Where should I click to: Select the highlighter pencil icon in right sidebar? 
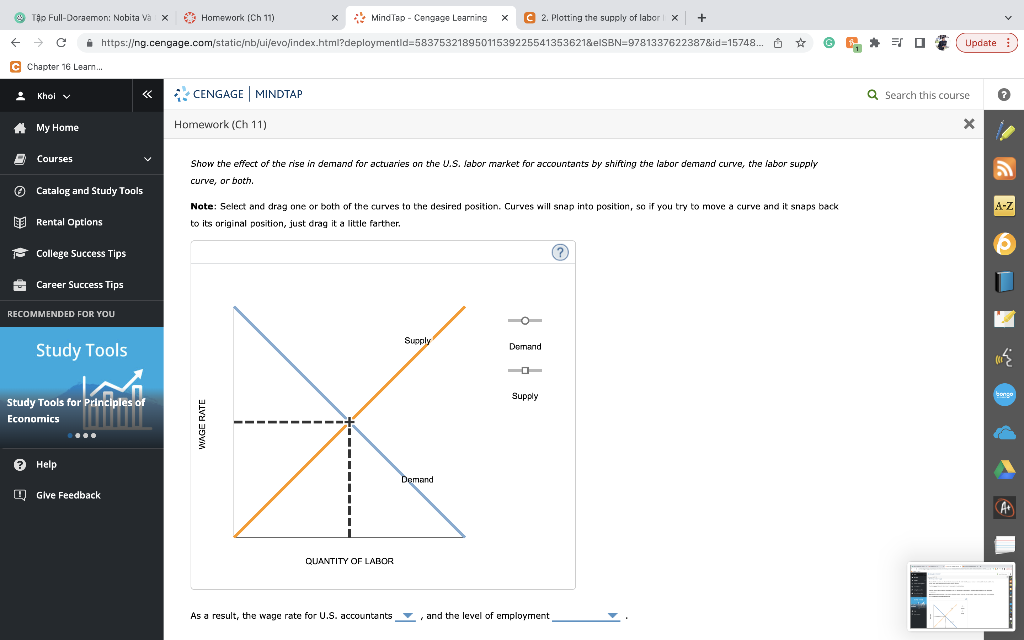1004,131
